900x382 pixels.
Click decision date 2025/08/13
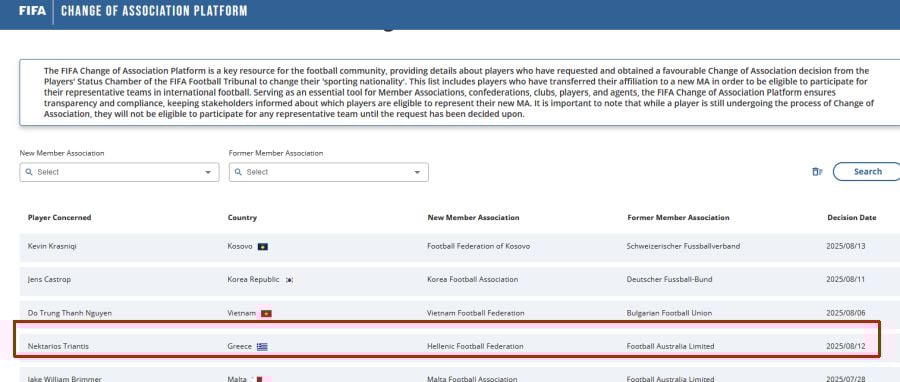pyautogui.click(x=845, y=246)
